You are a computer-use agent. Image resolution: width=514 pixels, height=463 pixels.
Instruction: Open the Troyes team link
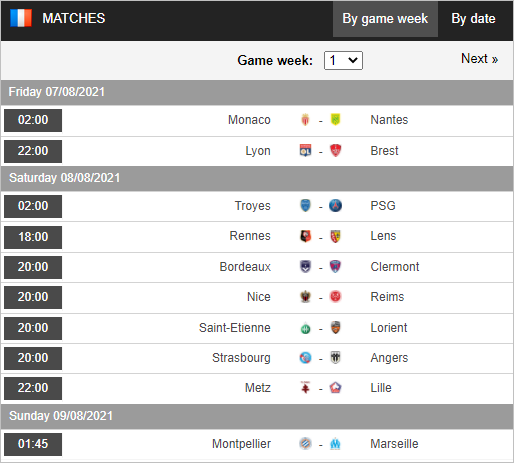(x=252, y=206)
